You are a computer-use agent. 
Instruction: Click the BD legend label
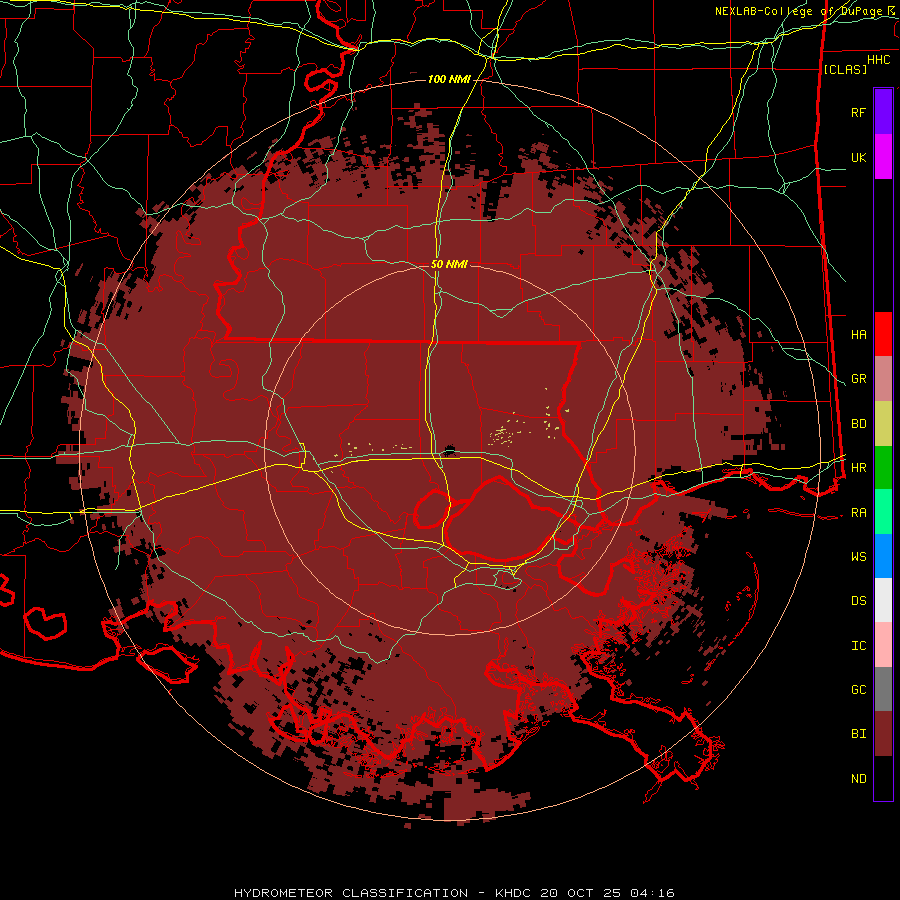858,424
